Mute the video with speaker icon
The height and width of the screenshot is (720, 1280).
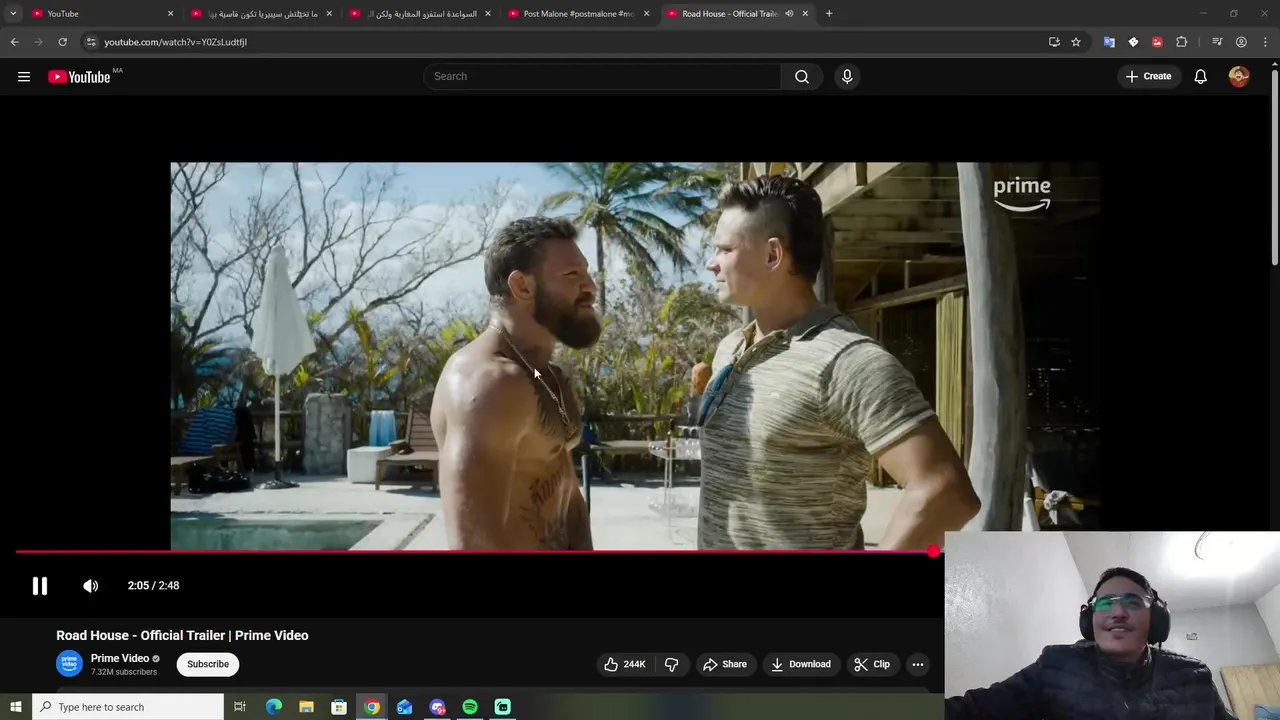coord(91,586)
